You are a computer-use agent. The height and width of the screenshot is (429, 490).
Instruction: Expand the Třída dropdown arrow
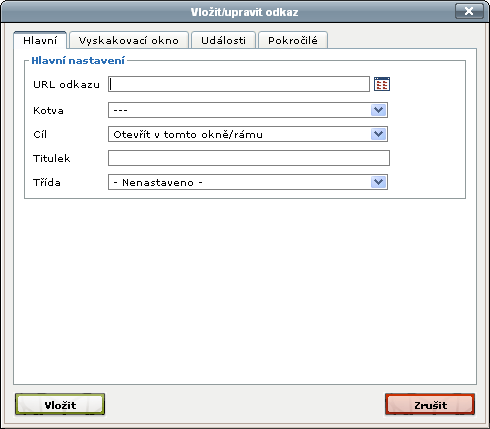click(x=378, y=182)
